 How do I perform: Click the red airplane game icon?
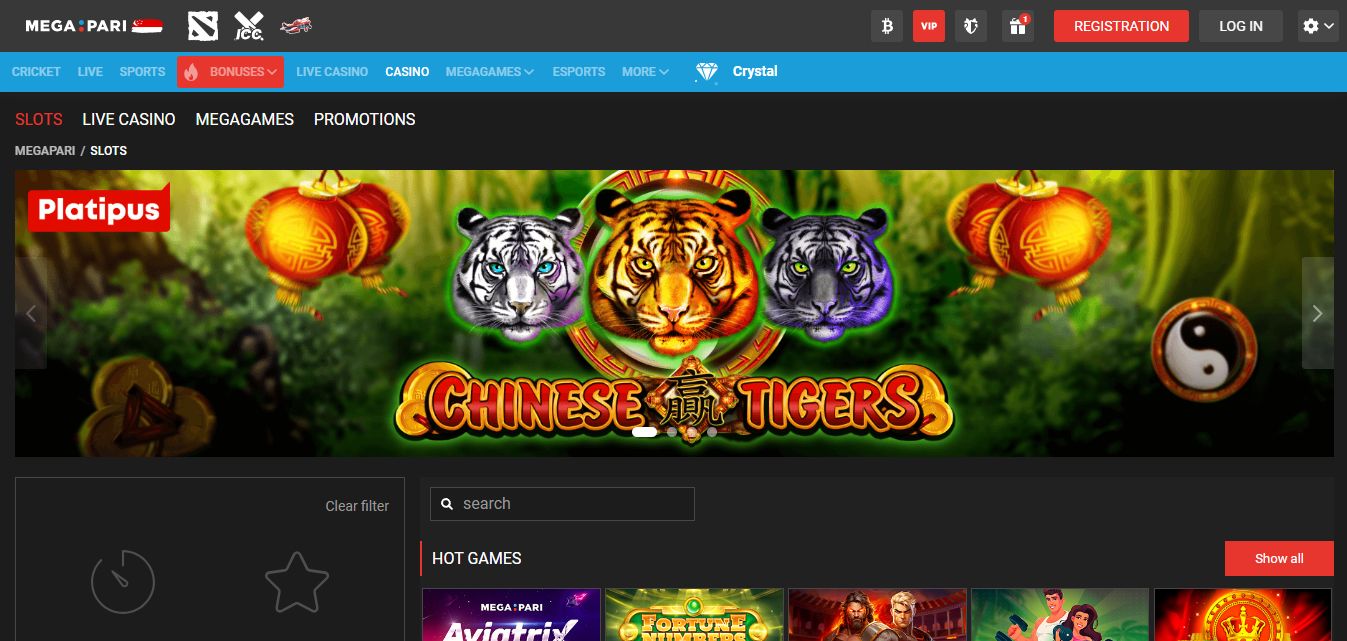296,26
